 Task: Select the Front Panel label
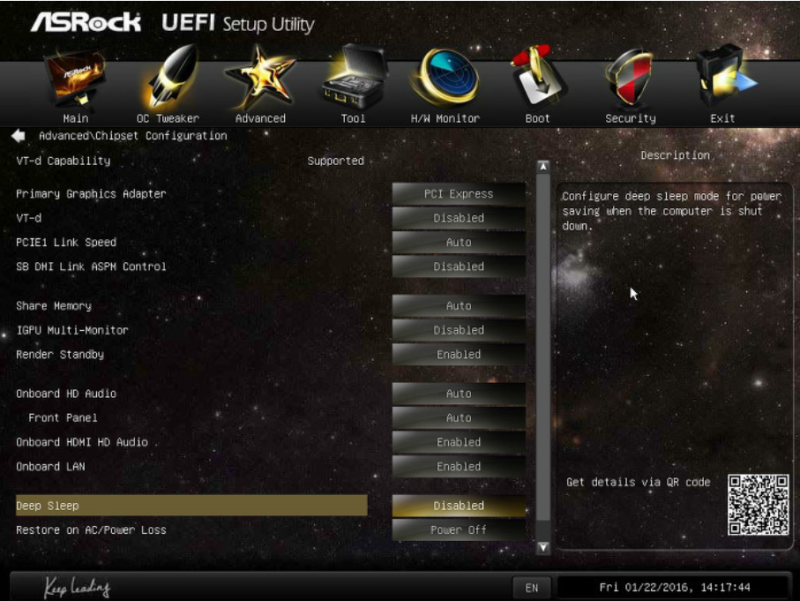[63, 418]
